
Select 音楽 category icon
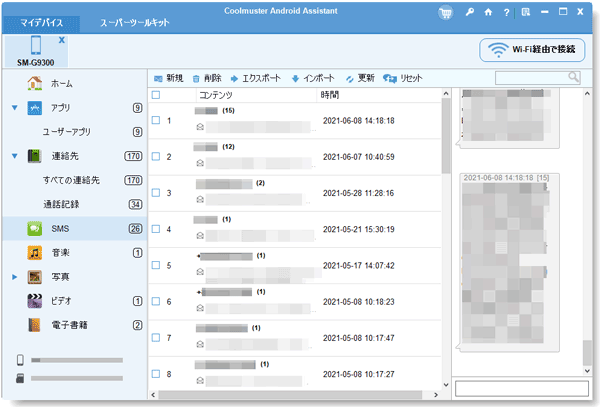pyautogui.click(x=34, y=253)
